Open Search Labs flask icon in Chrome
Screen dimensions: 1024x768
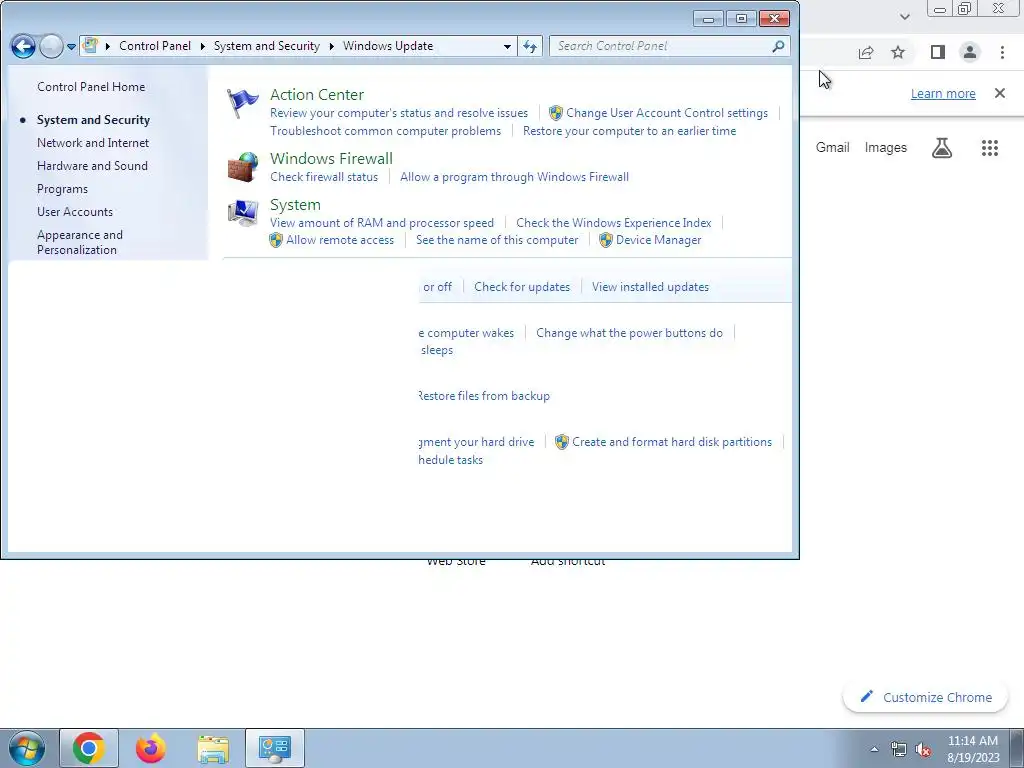tap(942, 148)
